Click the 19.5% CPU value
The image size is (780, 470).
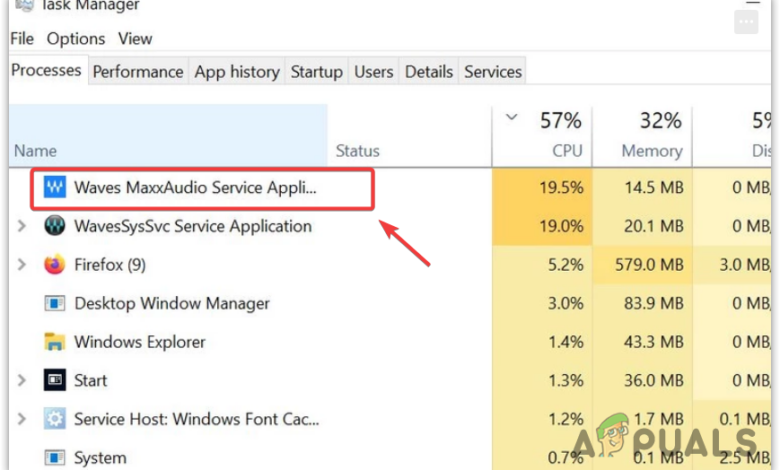[x=561, y=188]
